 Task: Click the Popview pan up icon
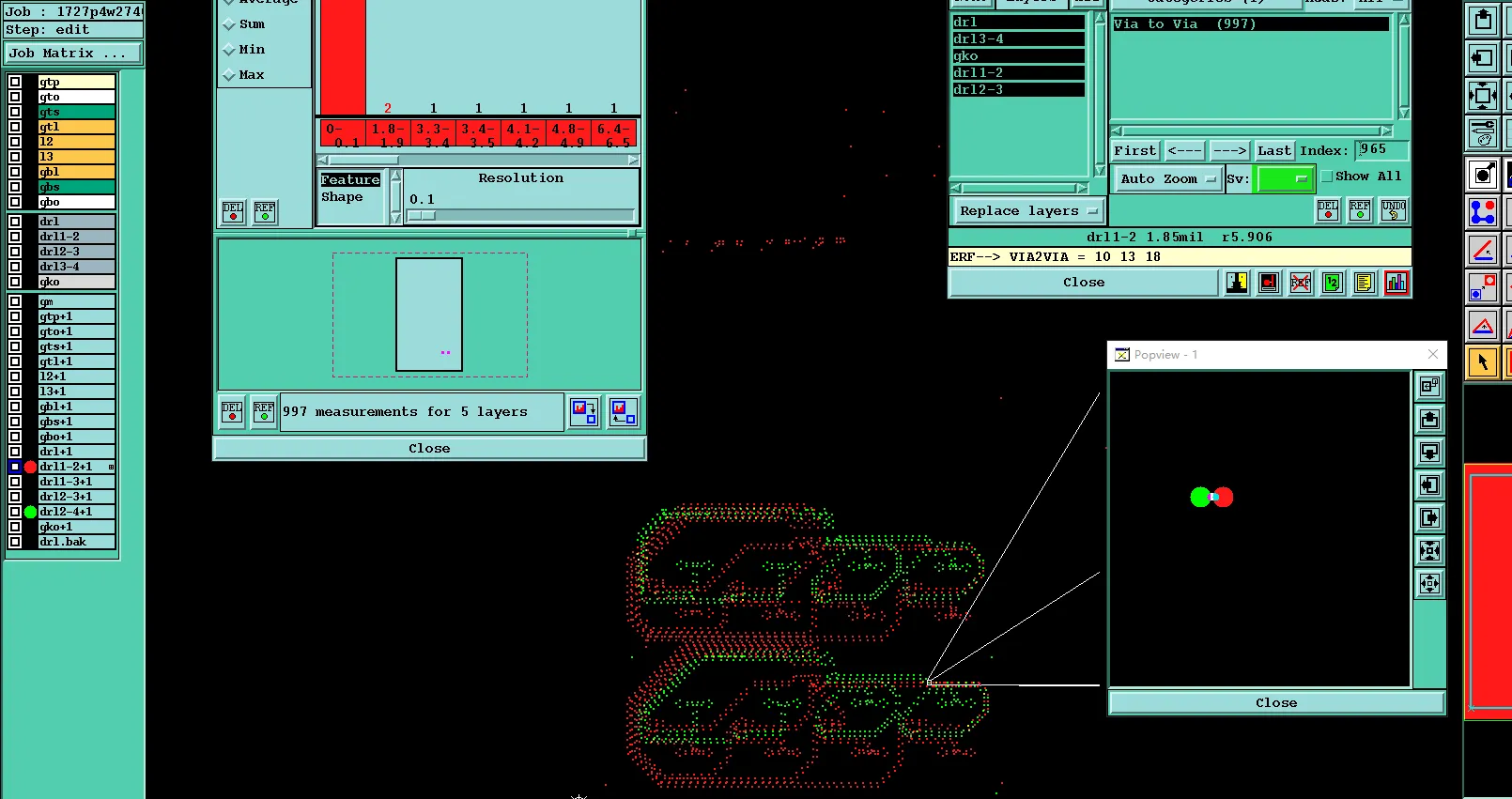[x=1429, y=419]
